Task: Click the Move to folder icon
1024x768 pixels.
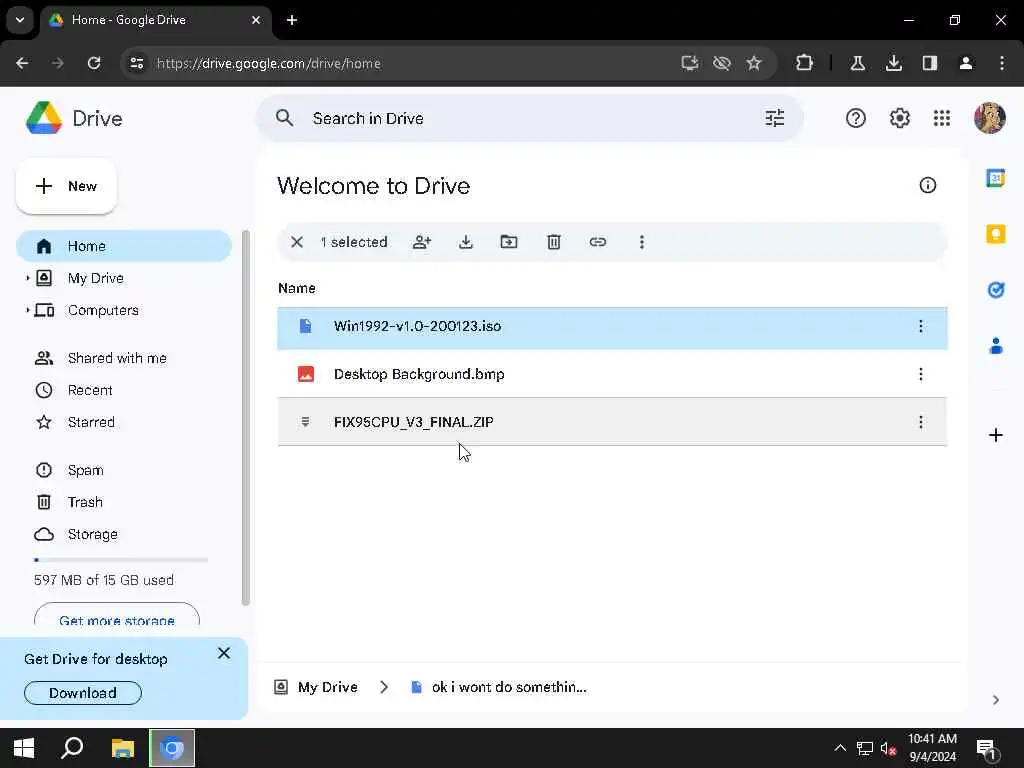Action: [509, 242]
